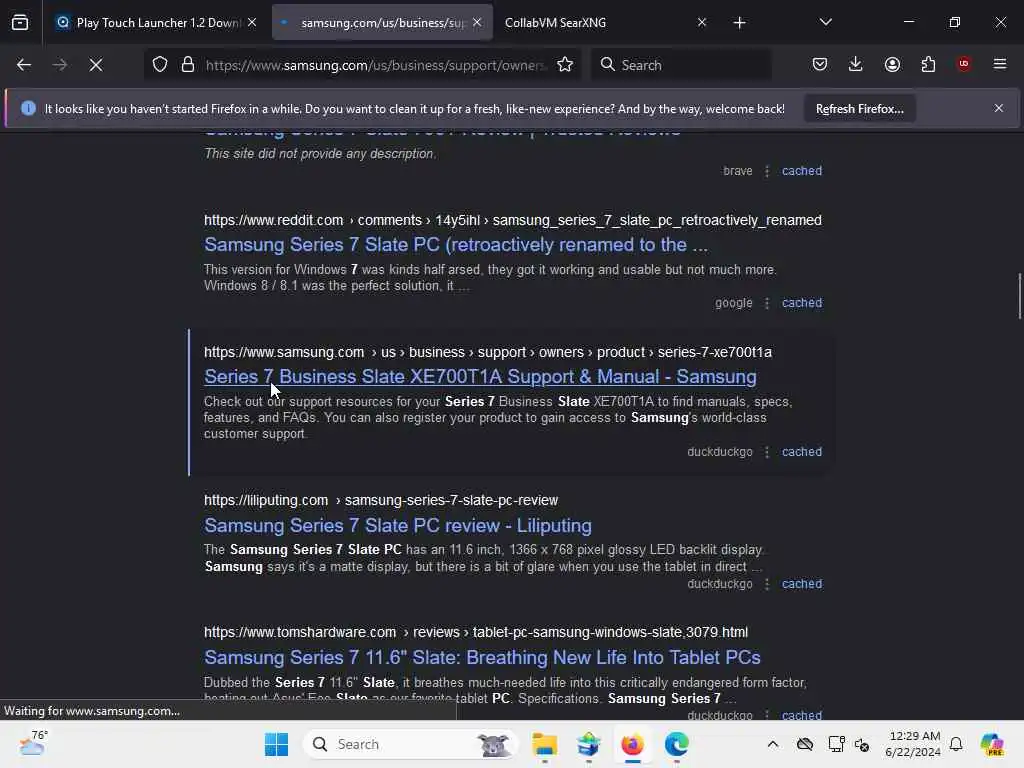Image resolution: width=1024 pixels, height=768 pixels.
Task: Bookmark this page with the star
Action: pos(565,65)
